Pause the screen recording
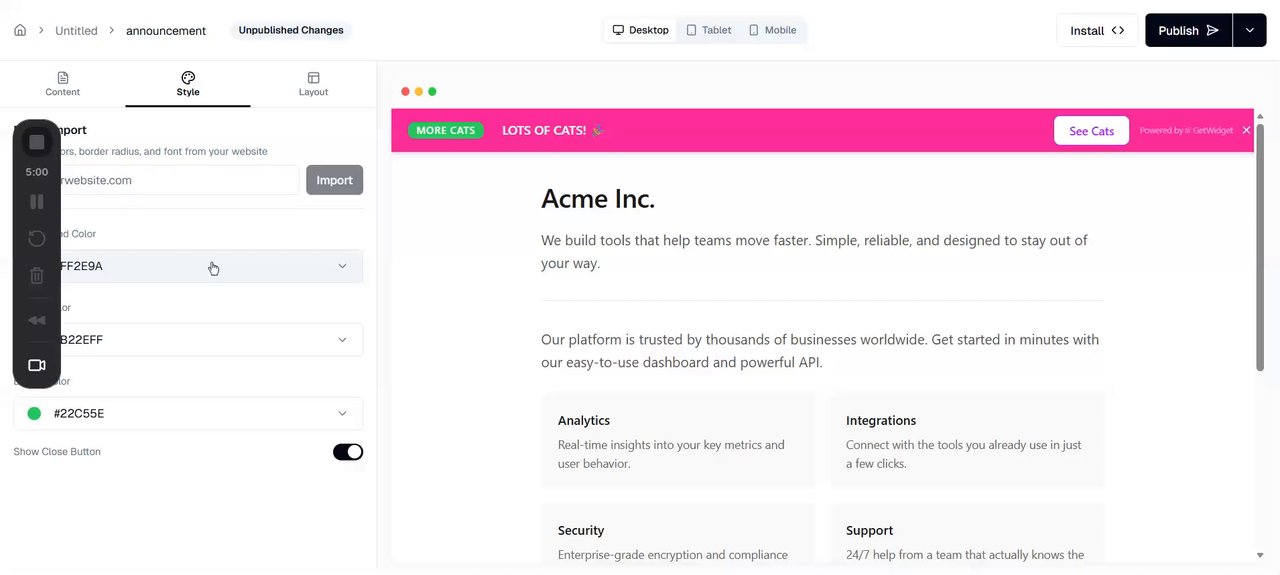The width and height of the screenshot is (1280, 575). tap(37, 202)
